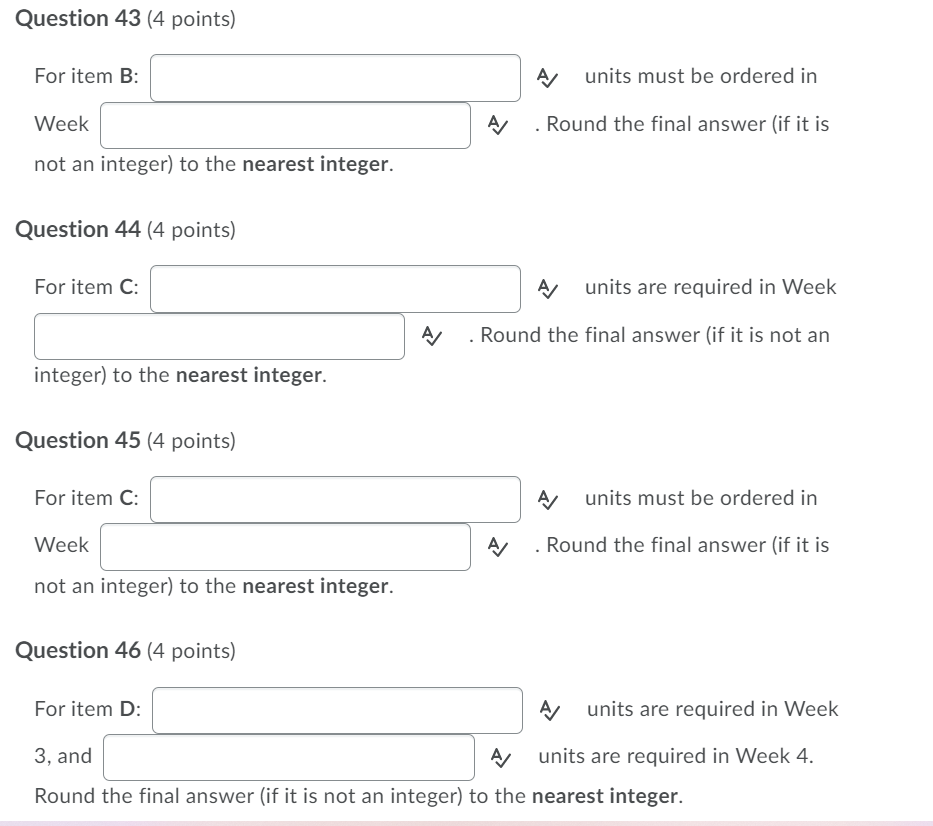Image resolution: width=933 pixels, height=826 pixels.
Task: Click the spell check icon for item C units in Question 44
Action: [x=546, y=287]
